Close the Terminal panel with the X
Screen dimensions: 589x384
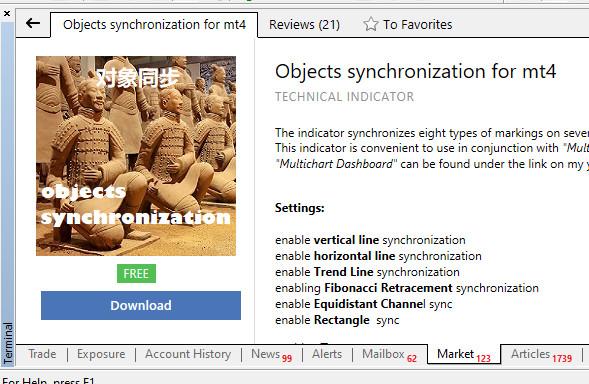point(7,14)
